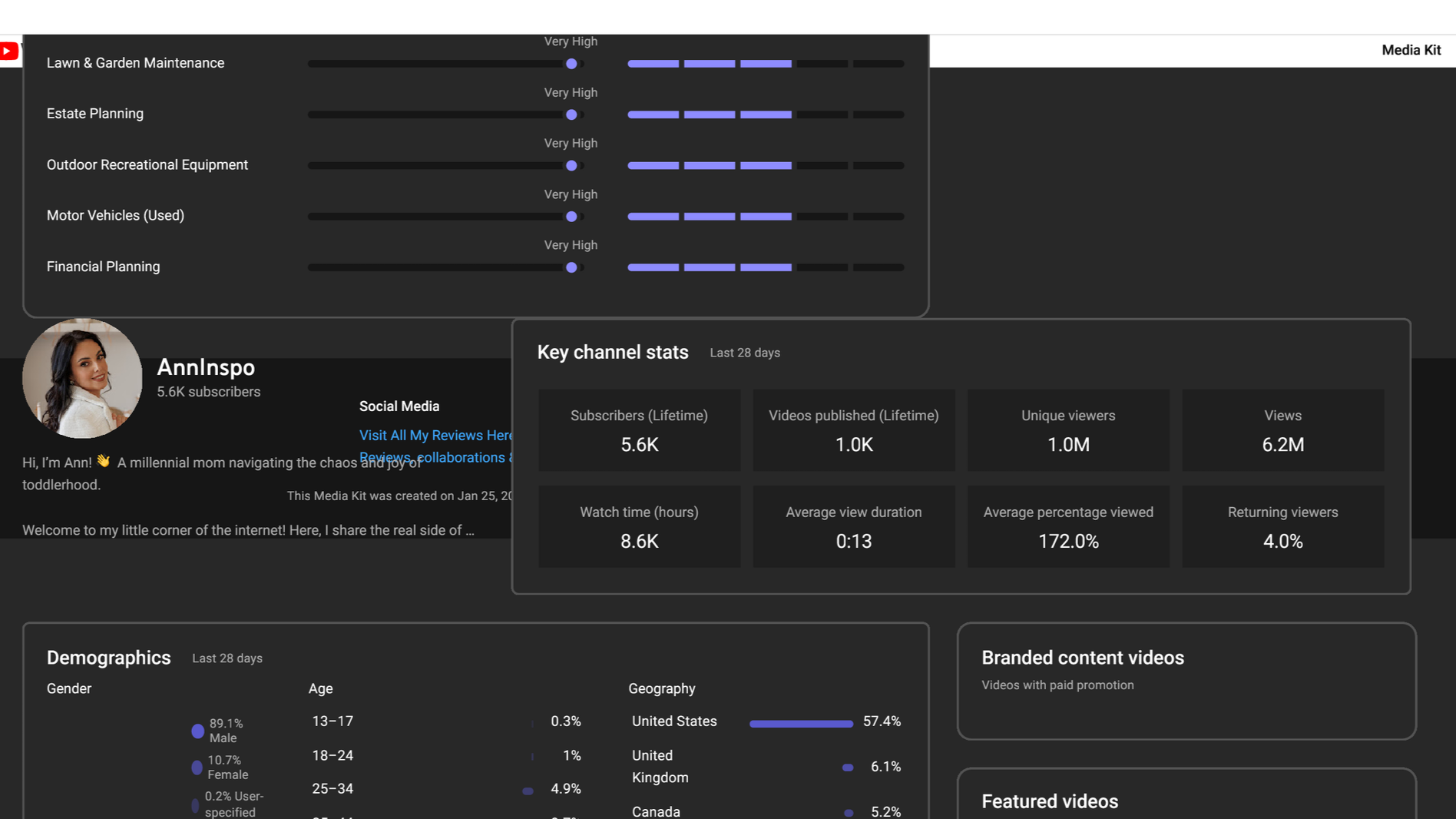Image resolution: width=1456 pixels, height=819 pixels.
Task: Click the 10.7% Female legend dot
Action: point(197,768)
